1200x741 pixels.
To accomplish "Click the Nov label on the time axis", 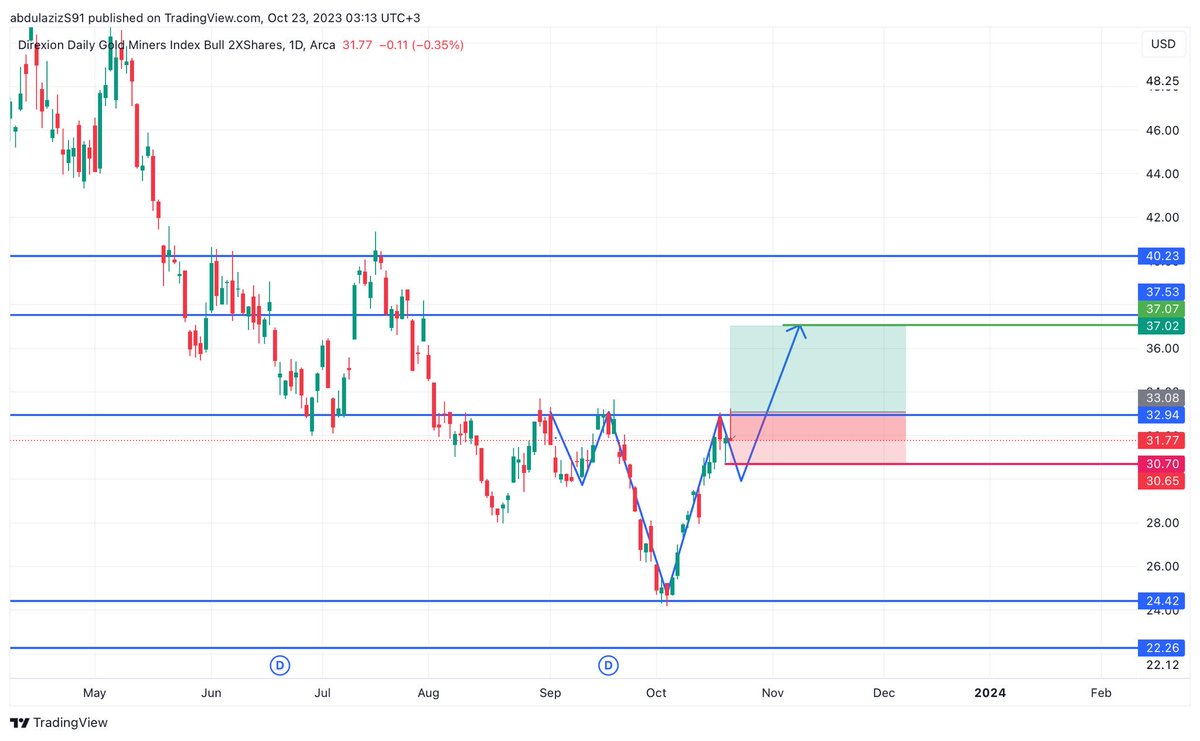I will click(x=771, y=692).
